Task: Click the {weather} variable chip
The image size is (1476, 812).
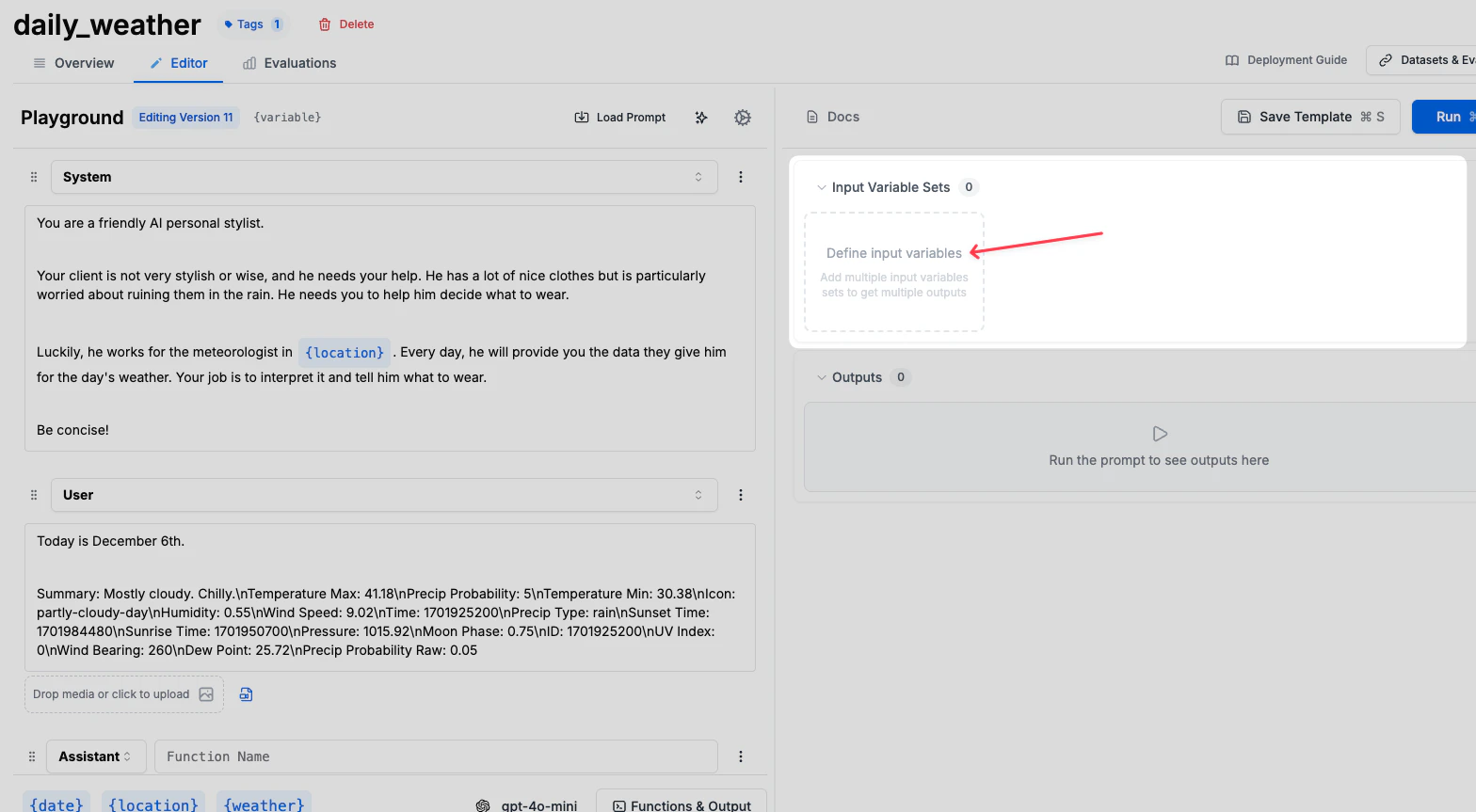Action: 265,803
